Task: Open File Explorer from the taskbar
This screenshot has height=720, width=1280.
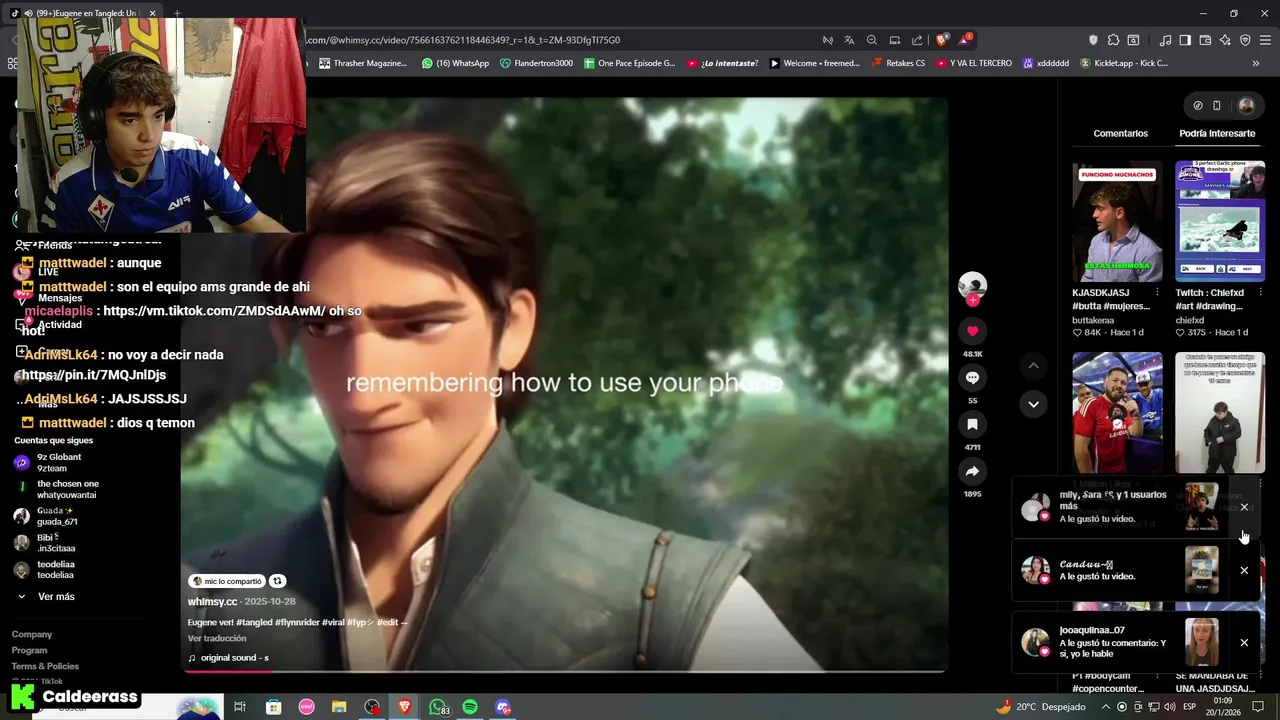Action: point(339,707)
